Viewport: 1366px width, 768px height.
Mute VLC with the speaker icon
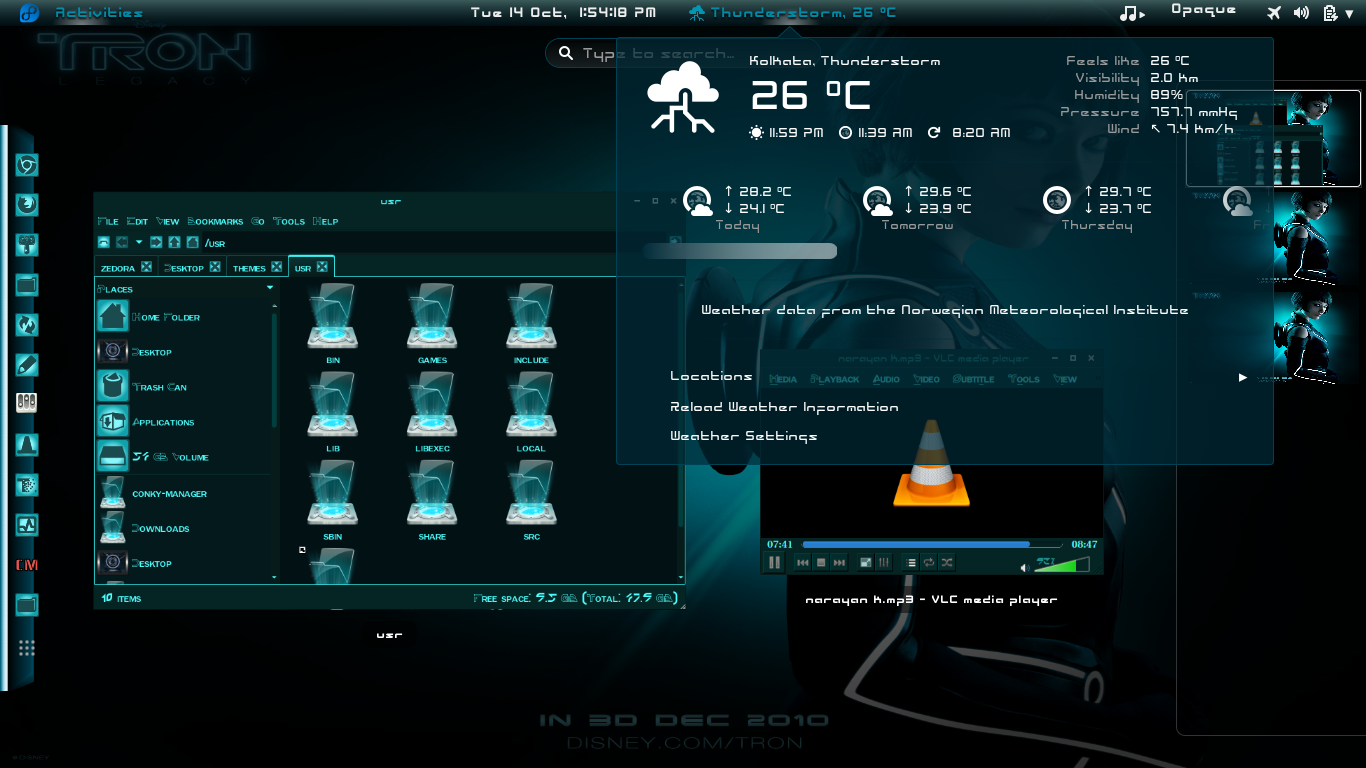click(x=1025, y=567)
